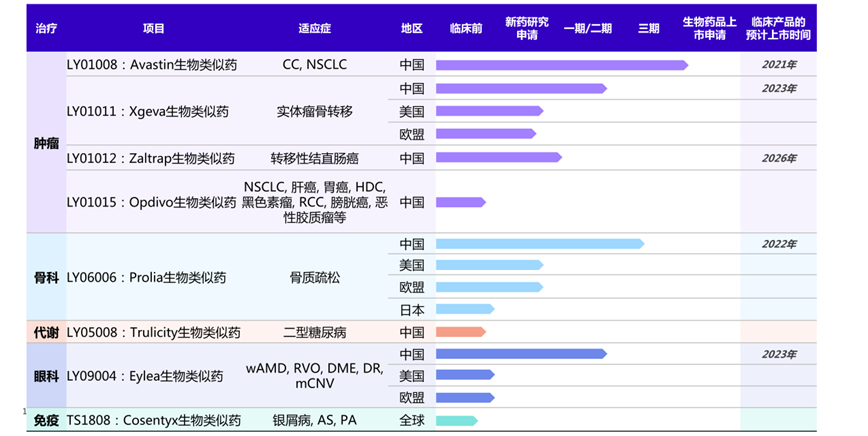Viewport: 868px width, 436px height.
Task: Click LY01012:Zaltrap生物类似药 project name
Action: pyautogui.click(x=151, y=158)
